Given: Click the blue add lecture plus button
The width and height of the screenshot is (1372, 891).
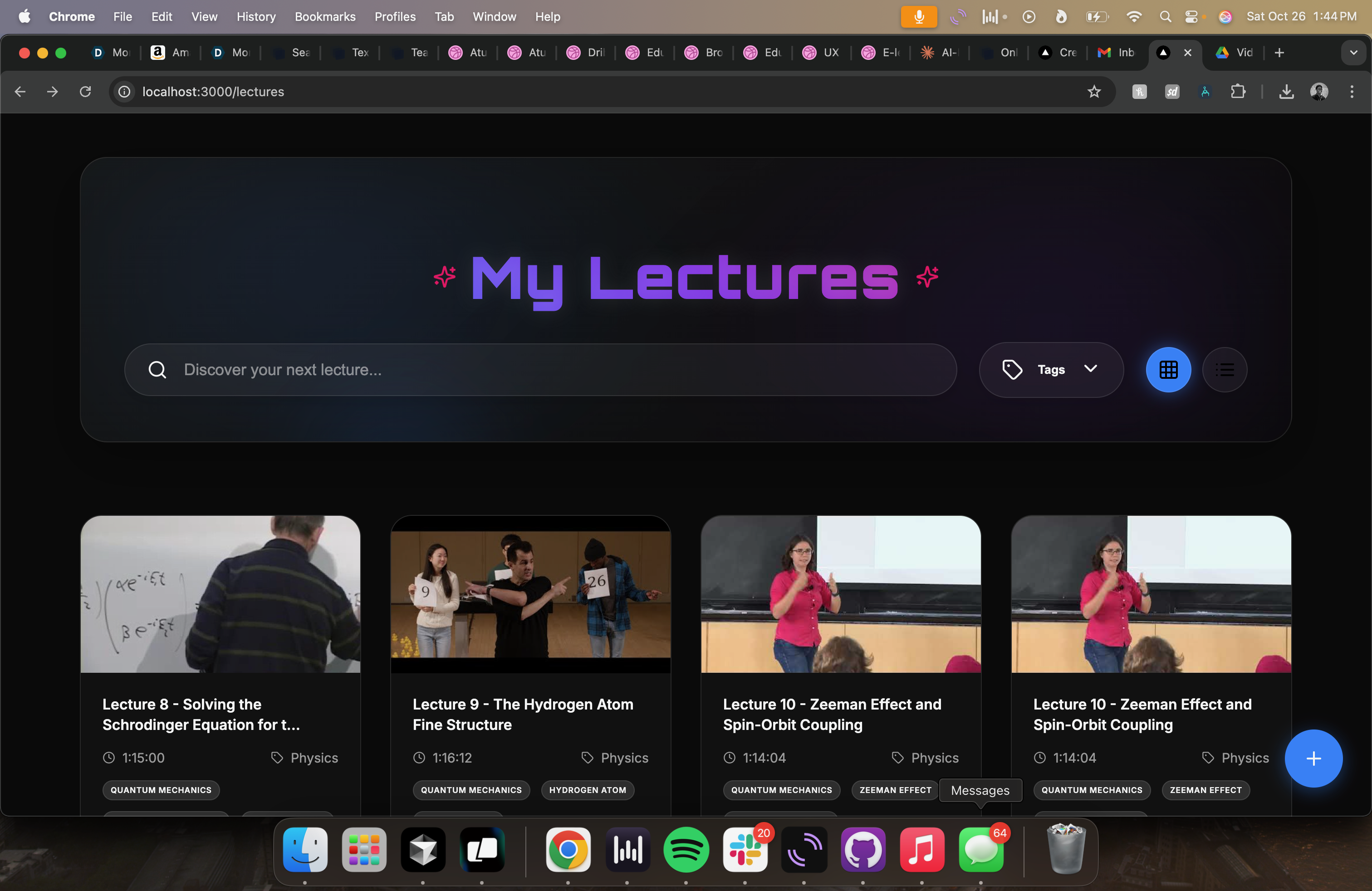Looking at the screenshot, I should click(1313, 758).
